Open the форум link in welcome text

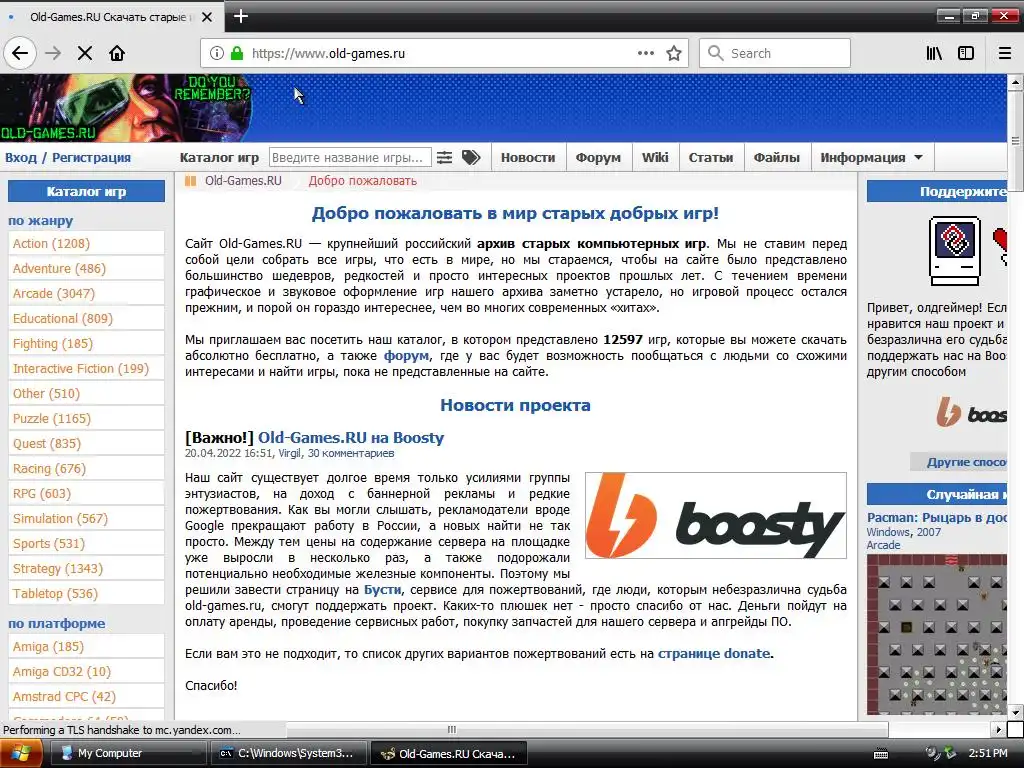(406, 356)
